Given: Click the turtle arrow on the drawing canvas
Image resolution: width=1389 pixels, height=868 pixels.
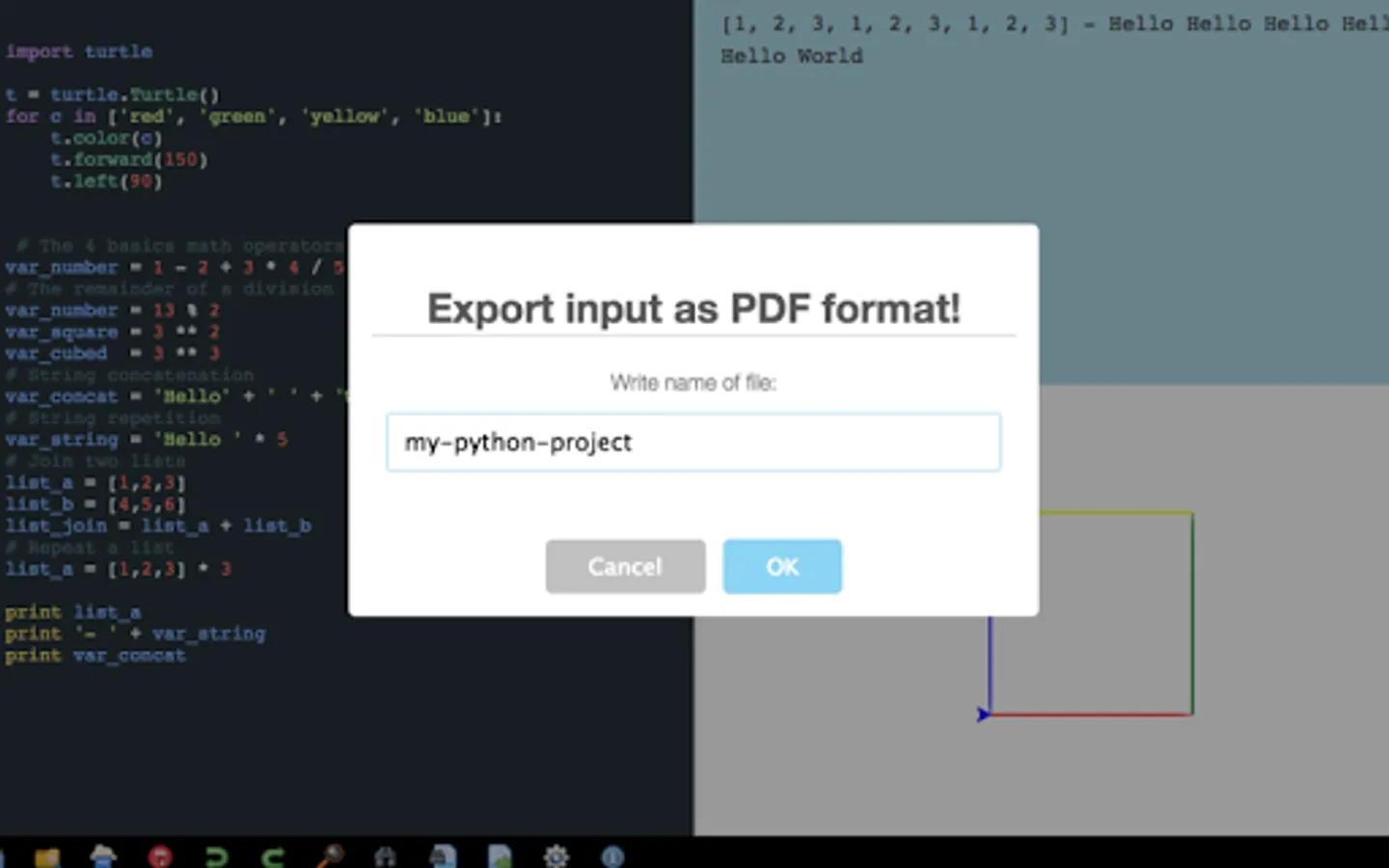Looking at the screenshot, I should point(983,715).
